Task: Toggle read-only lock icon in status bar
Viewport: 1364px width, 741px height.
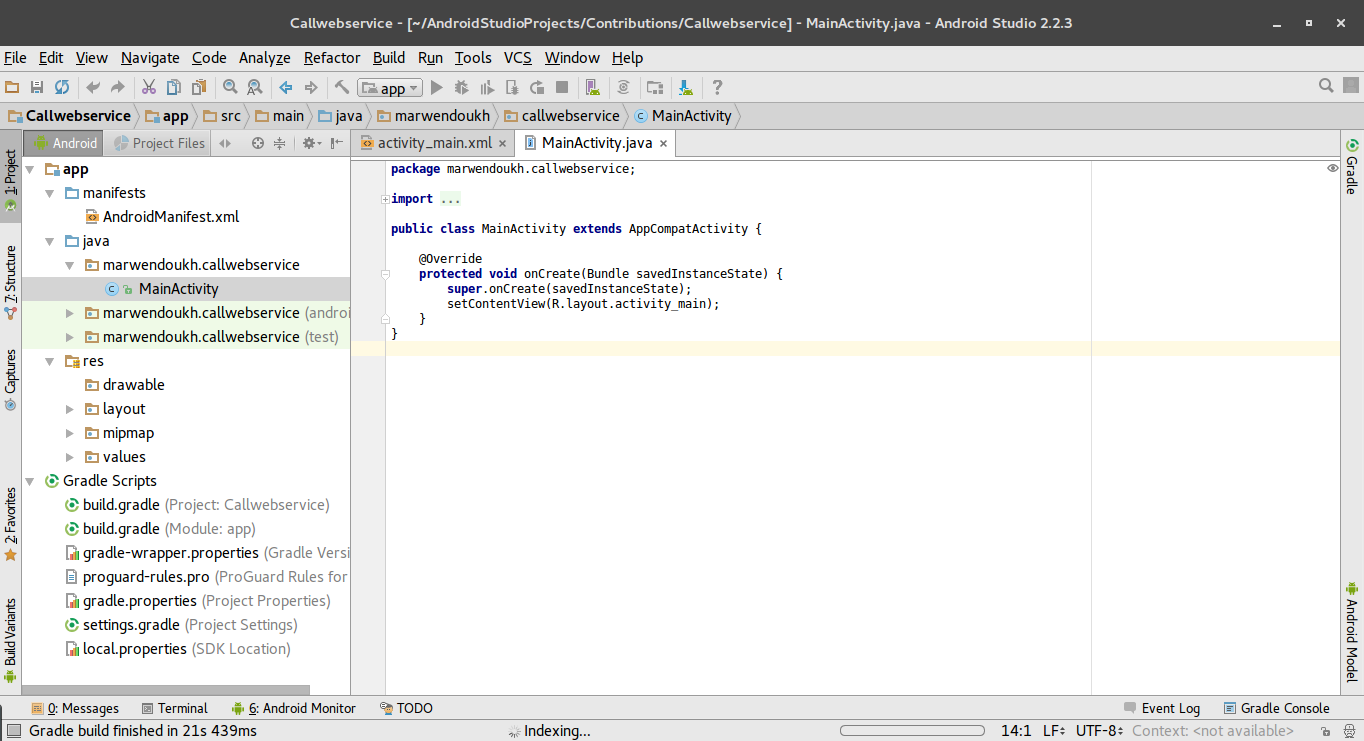Action: (1324, 731)
